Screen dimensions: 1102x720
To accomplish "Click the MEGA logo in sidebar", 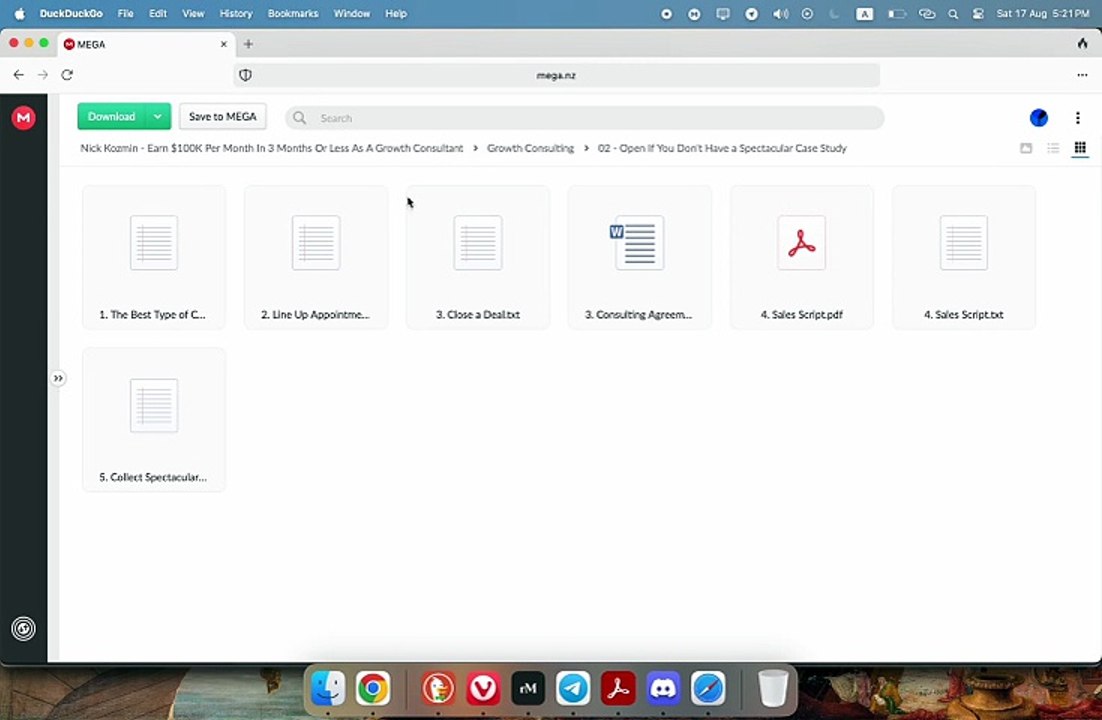I will [23, 117].
